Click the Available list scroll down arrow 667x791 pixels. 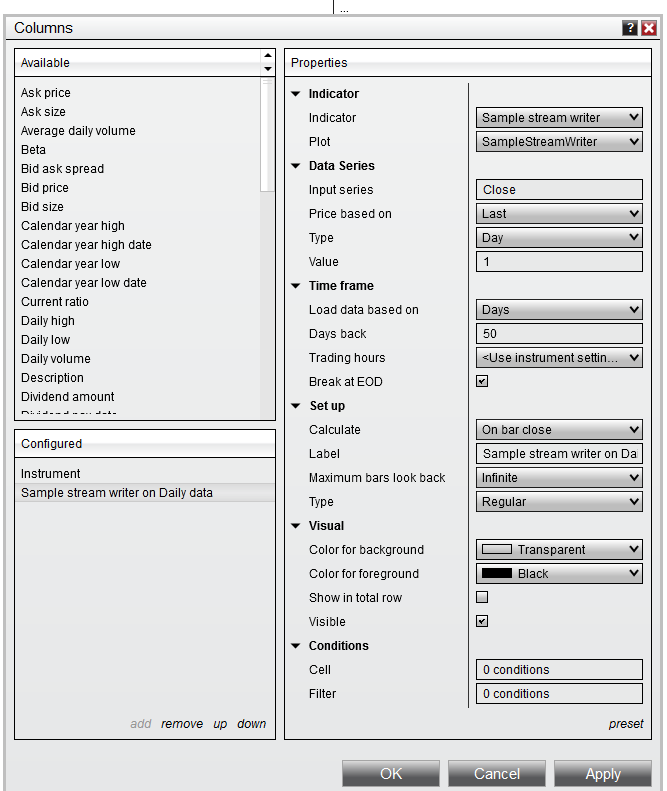268,69
